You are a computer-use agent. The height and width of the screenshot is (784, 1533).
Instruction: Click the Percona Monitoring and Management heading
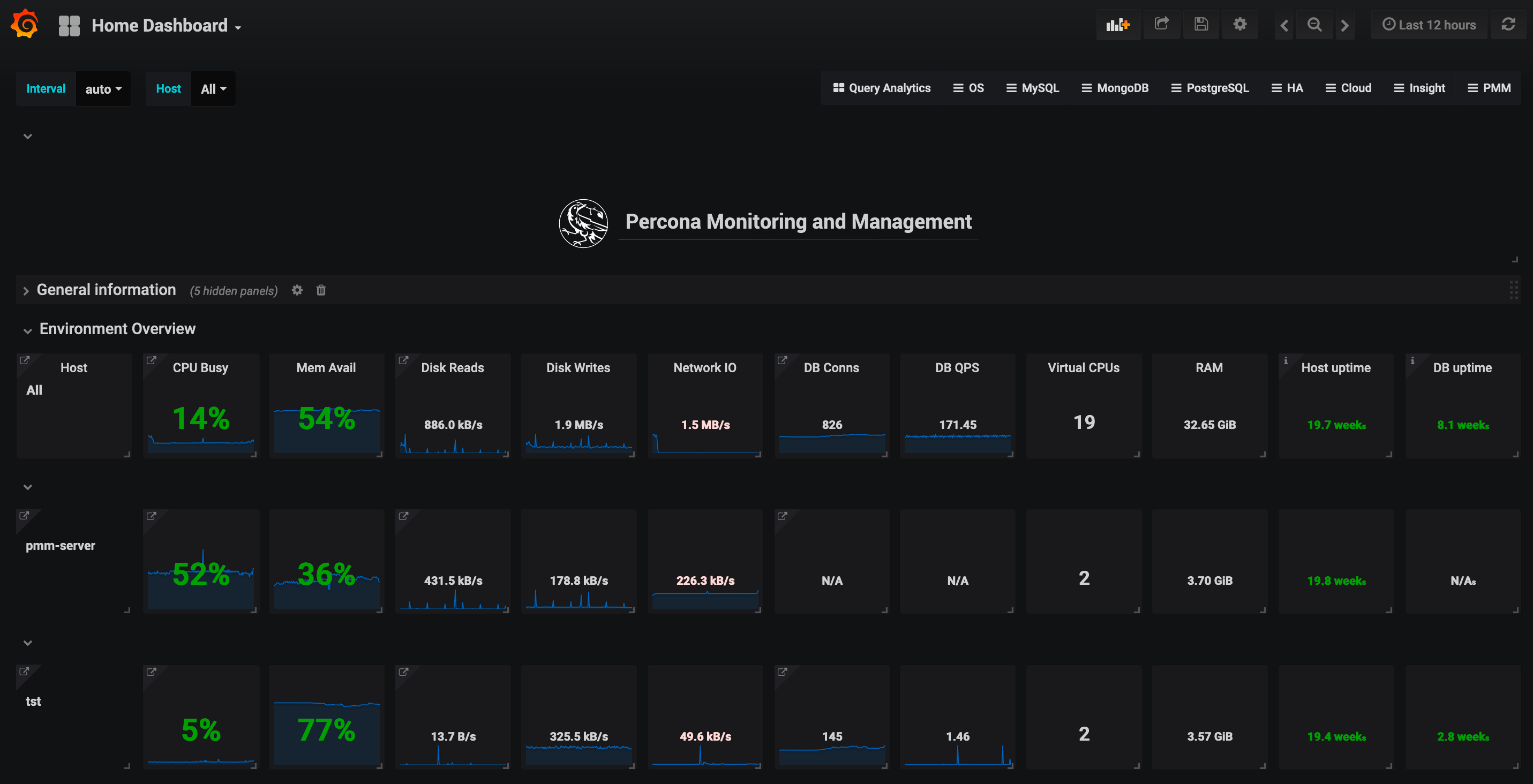pyautogui.click(x=798, y=222)
